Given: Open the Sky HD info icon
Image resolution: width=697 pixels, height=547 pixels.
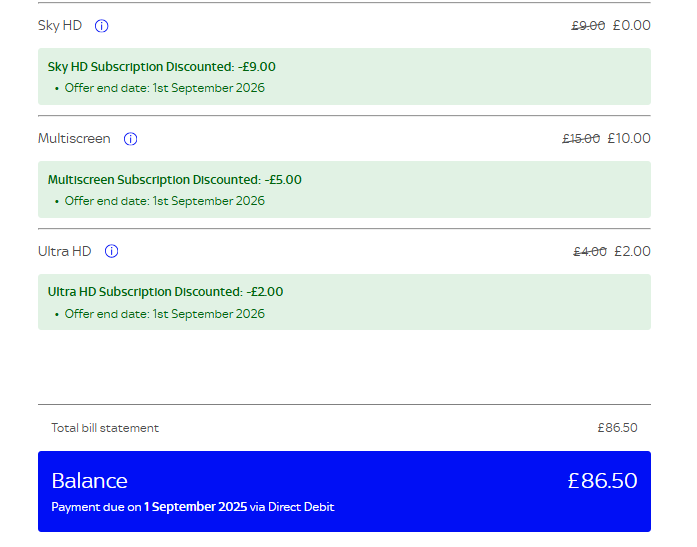Looking at the screenshot, I should click(101, 26).
